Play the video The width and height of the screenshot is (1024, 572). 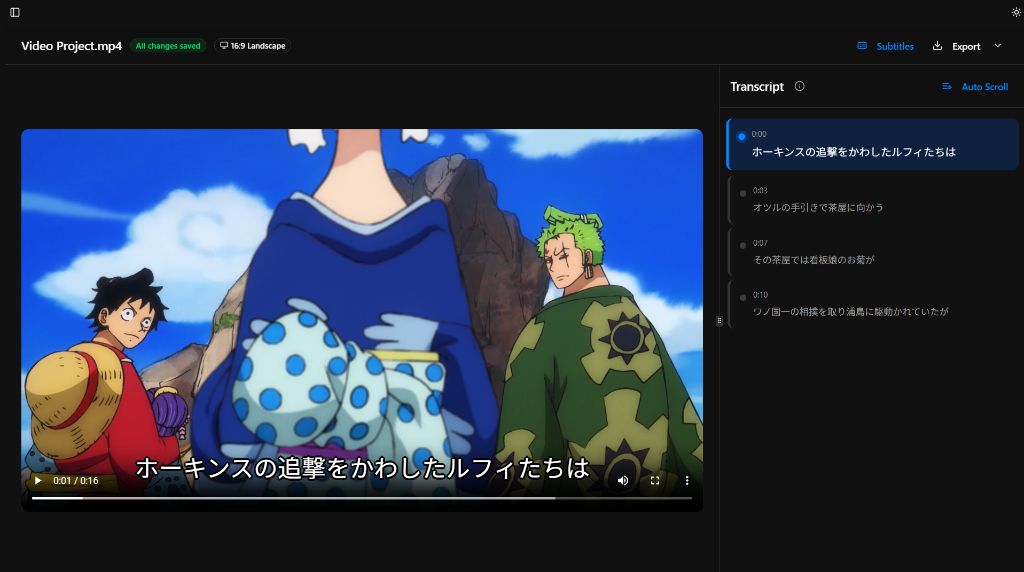pyautogui.click(x=39, y=481)
